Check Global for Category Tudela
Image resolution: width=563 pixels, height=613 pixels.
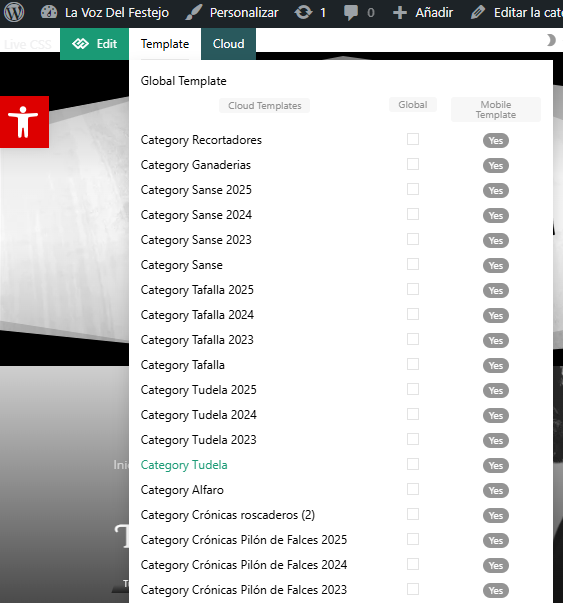pyautogui.click(x=413, y=464)
